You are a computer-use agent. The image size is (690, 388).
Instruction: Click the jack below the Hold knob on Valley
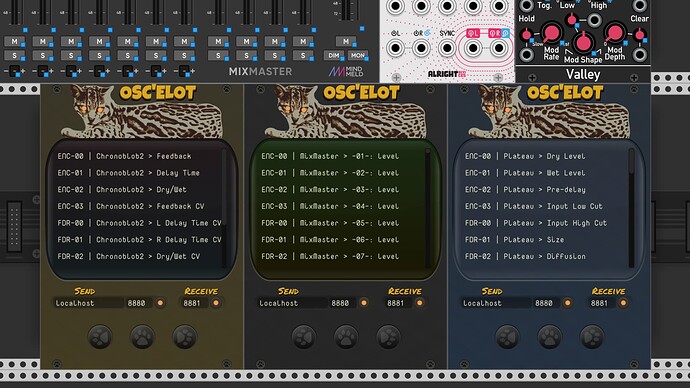click(526, 55)
